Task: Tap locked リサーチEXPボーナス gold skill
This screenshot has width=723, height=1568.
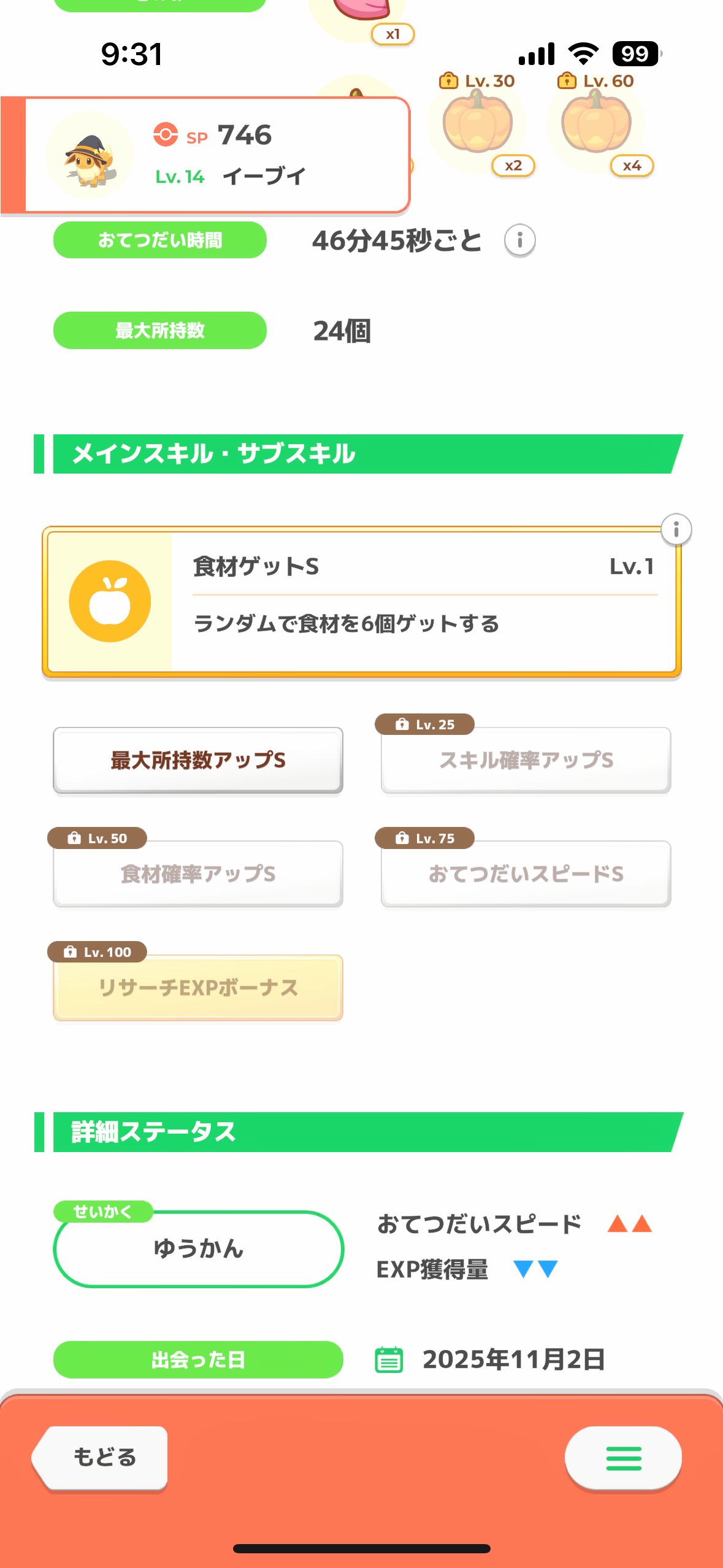Action: coord(197,988)
